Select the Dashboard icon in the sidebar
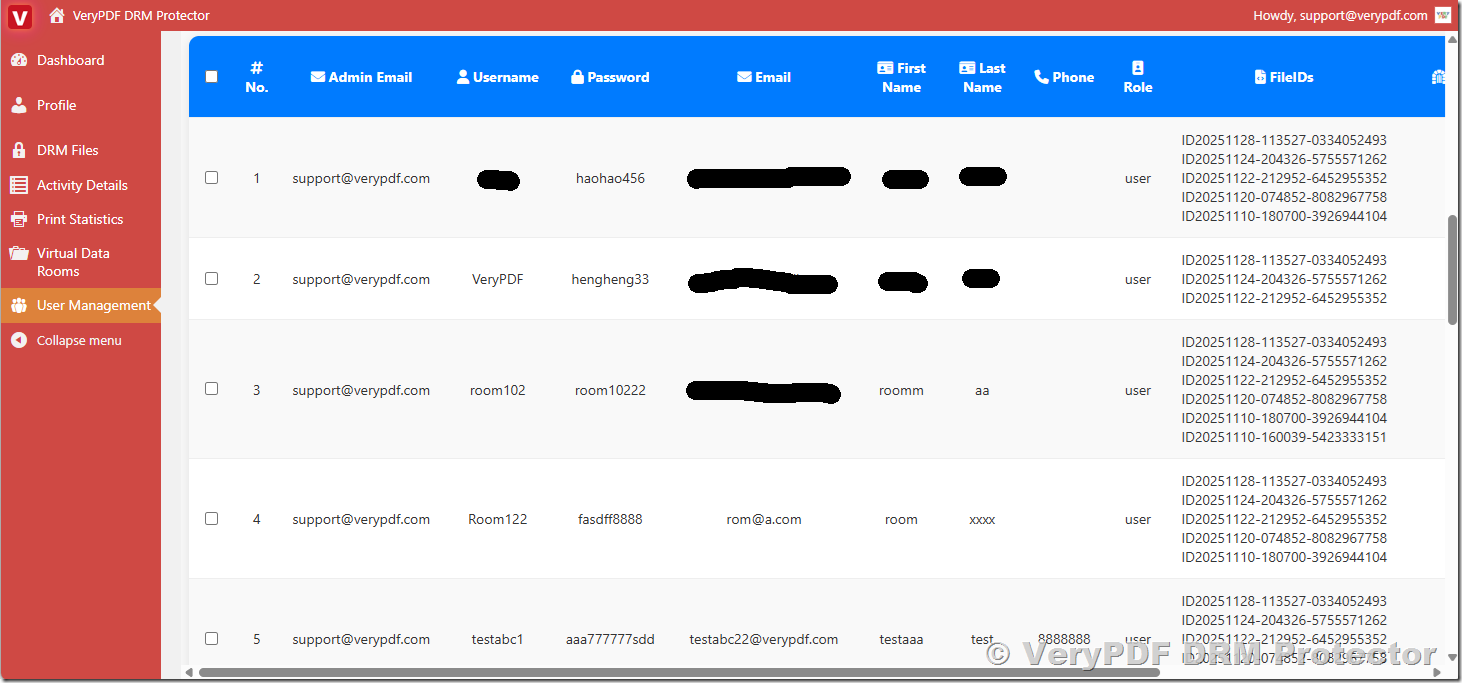Image resolution: width=1462 pixels, height=683 pixels. pos(22,60)
